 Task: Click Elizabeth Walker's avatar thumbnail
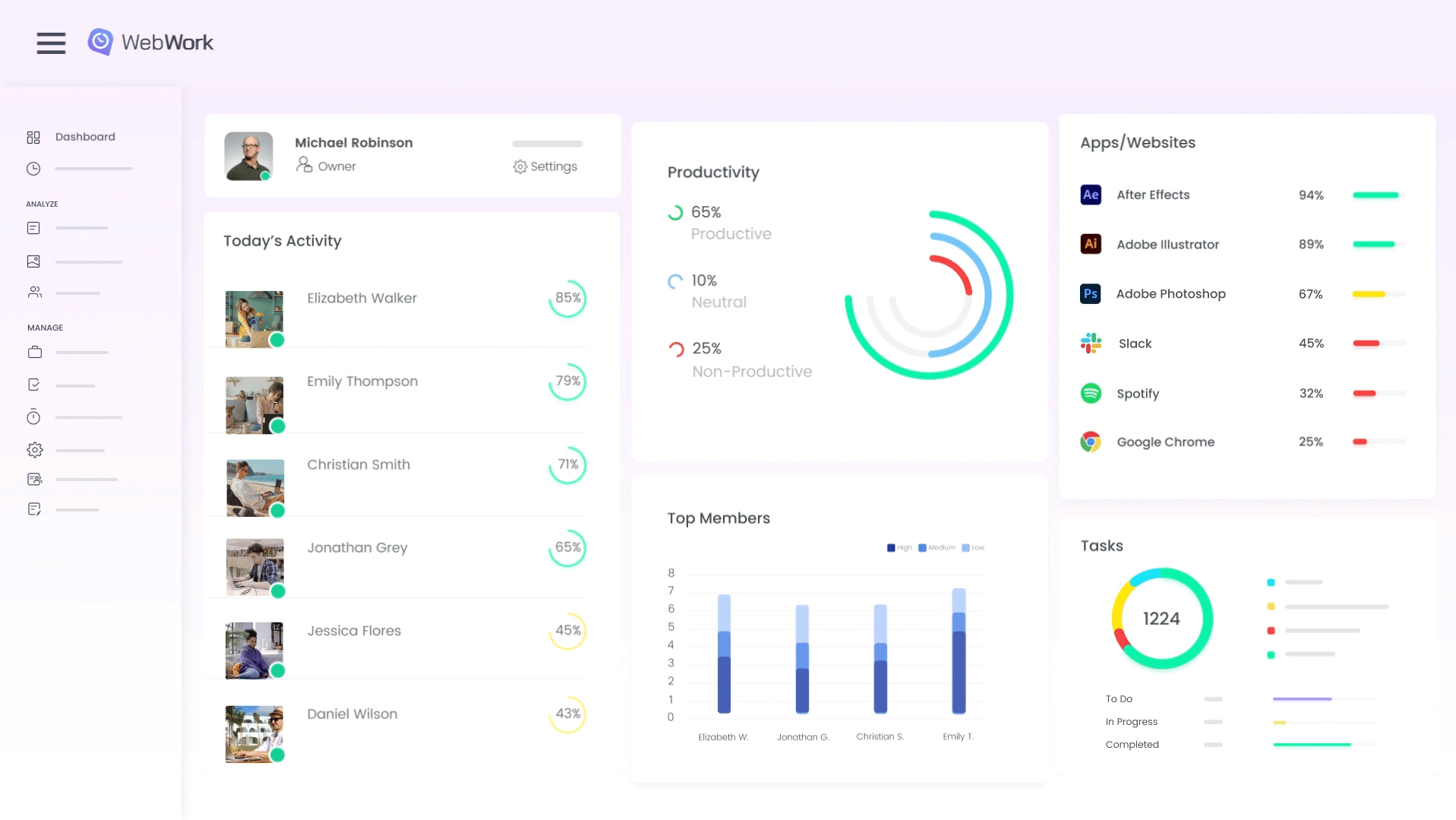coord(254,318)
